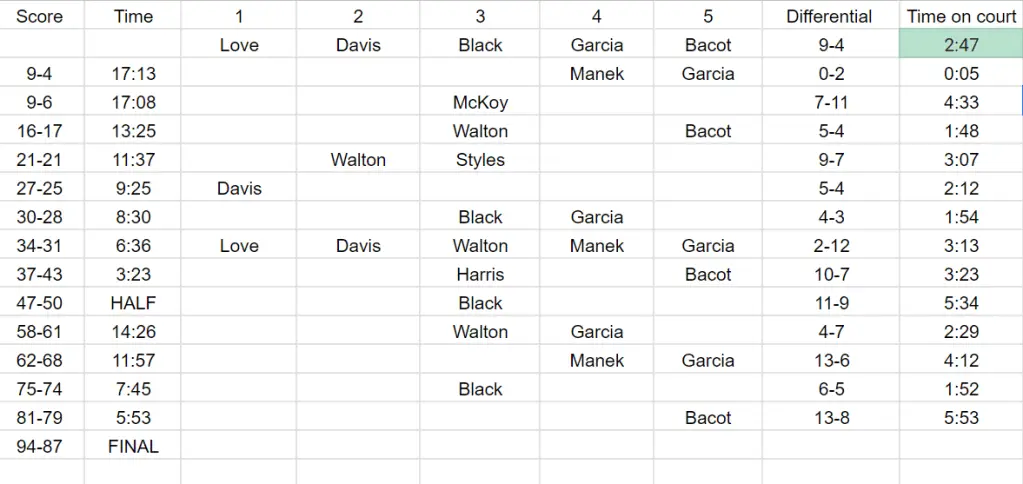Image resolution: width=1023 pixels, height=484 pixels.
Task: Select the green highlighted 2:47 cell
Action: point(961,45)
